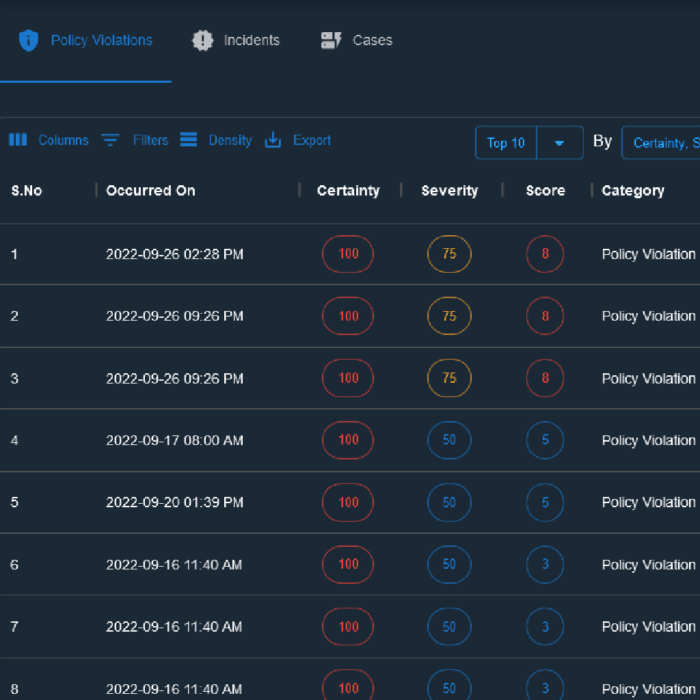Click the Incidents alert badge icon

point(203,41)
